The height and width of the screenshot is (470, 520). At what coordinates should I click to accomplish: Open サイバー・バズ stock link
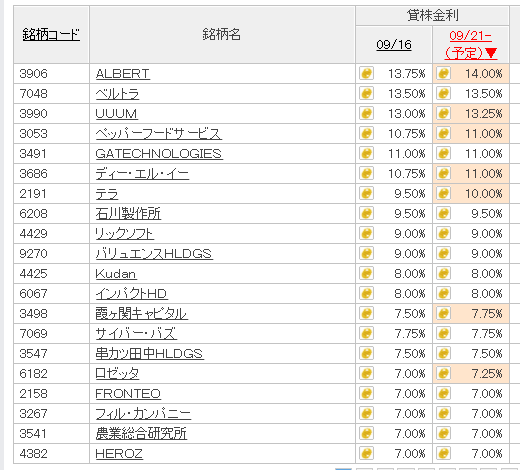tap(136, 334)
